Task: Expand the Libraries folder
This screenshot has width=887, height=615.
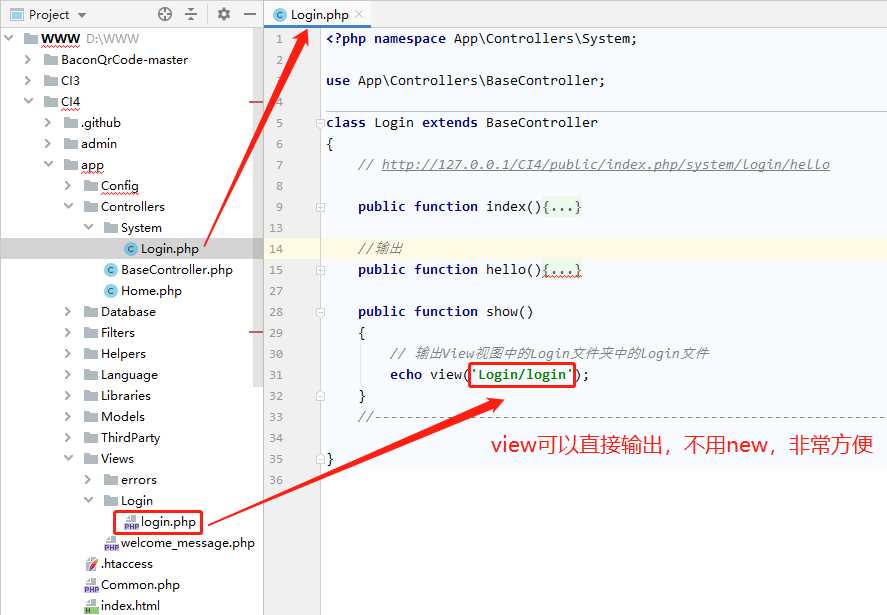Action: tap(68, 395)
